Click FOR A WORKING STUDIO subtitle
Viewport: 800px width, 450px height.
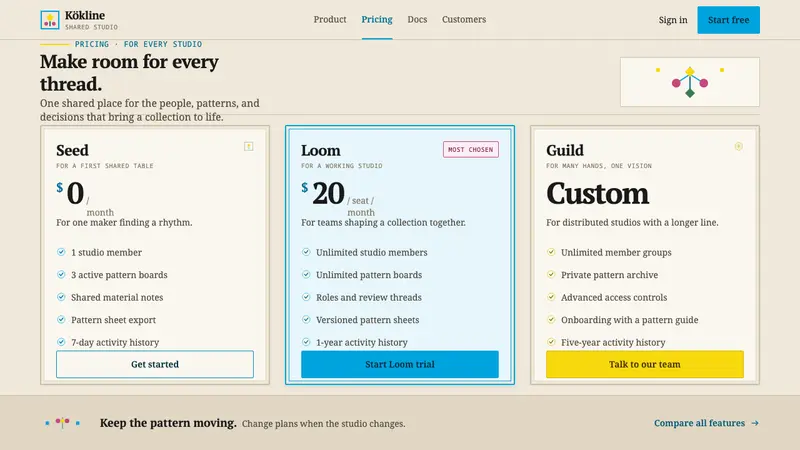click(x=341, y=166)
